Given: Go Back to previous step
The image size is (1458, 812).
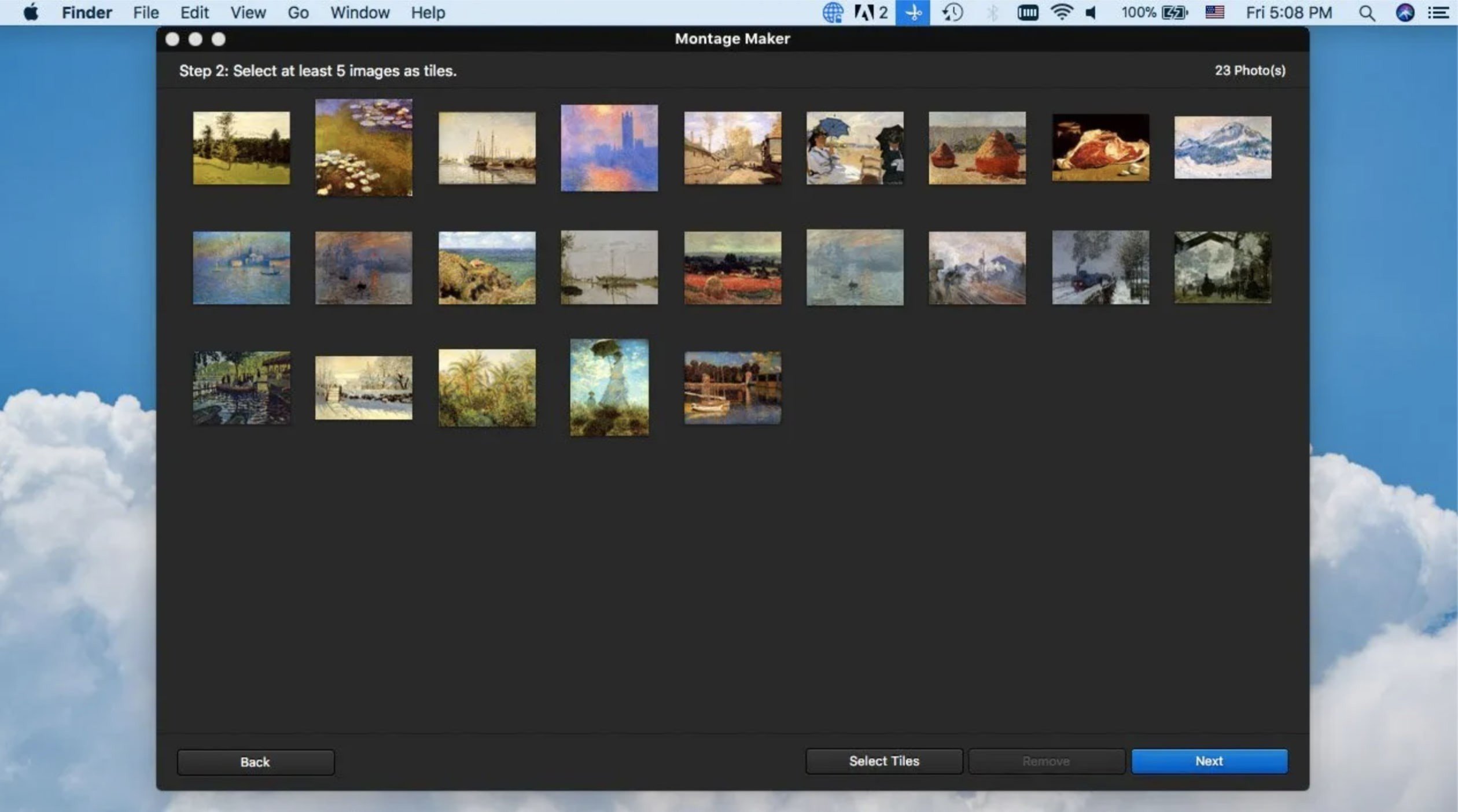Looking at the screenshot, I should (255, 762).
